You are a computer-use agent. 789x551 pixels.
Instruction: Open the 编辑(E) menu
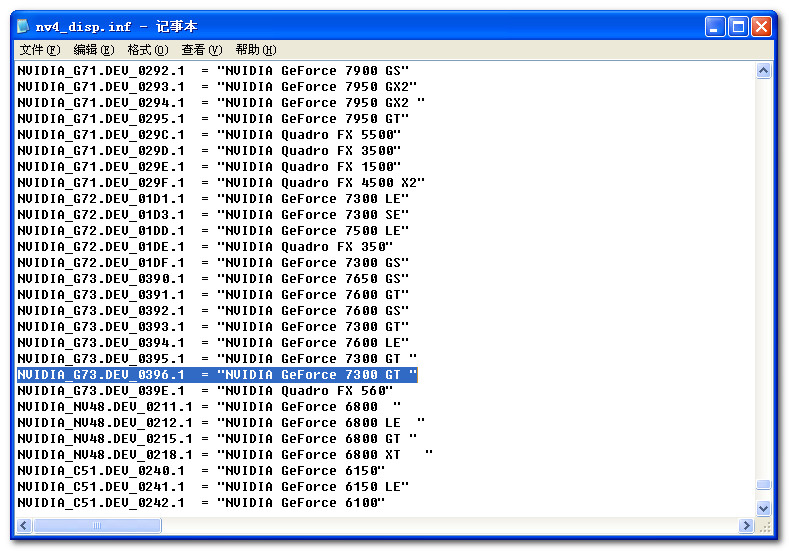click(94, 50)
